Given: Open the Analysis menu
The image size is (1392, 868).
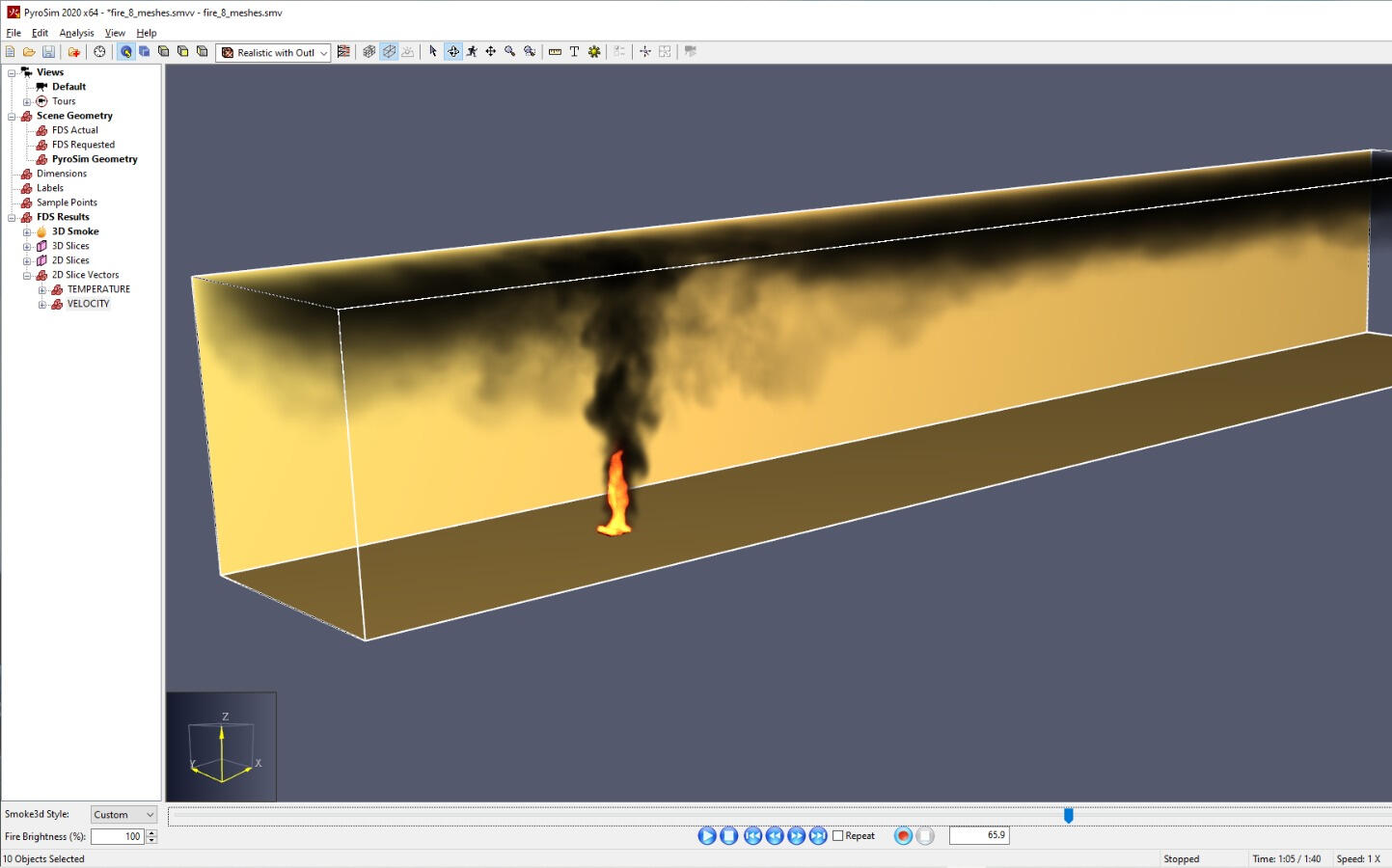Looking at the screenshot, I should click(x=76, y=33).
